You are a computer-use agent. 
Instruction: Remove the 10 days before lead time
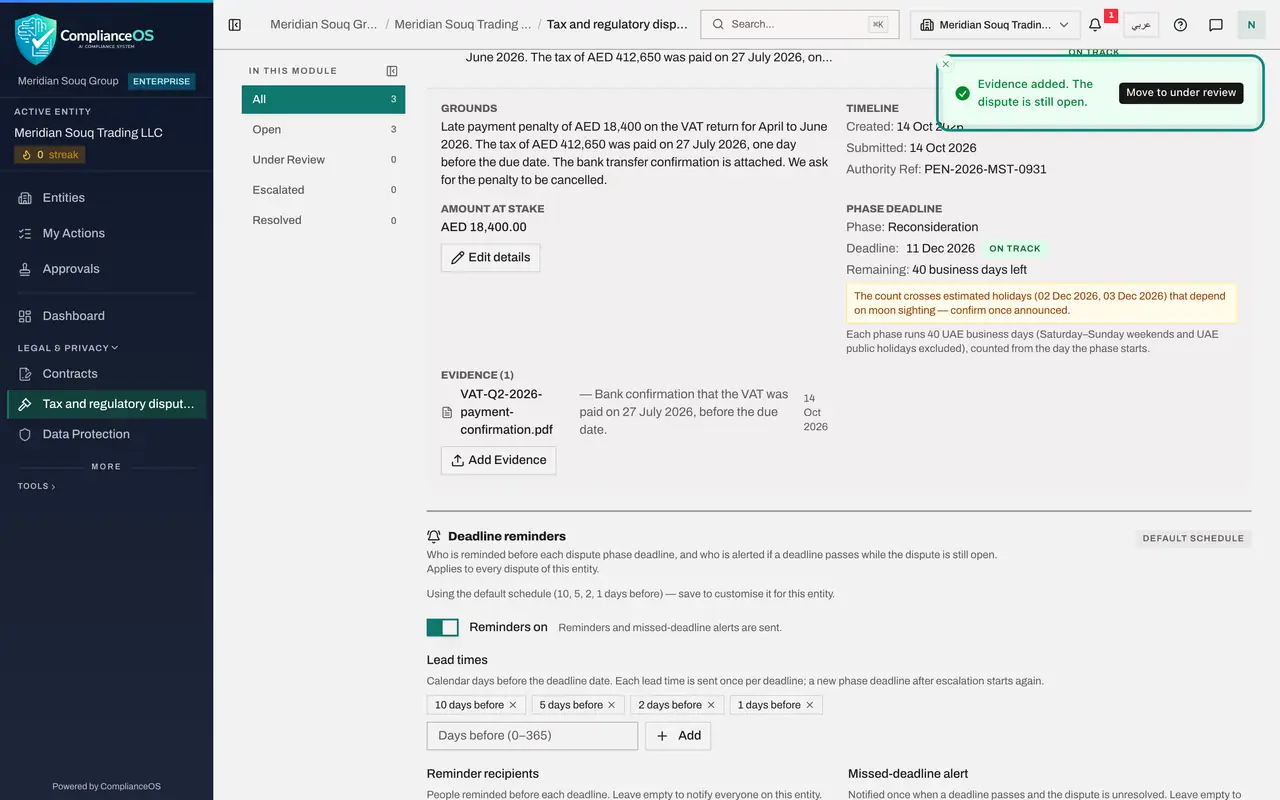click(513, 705)
